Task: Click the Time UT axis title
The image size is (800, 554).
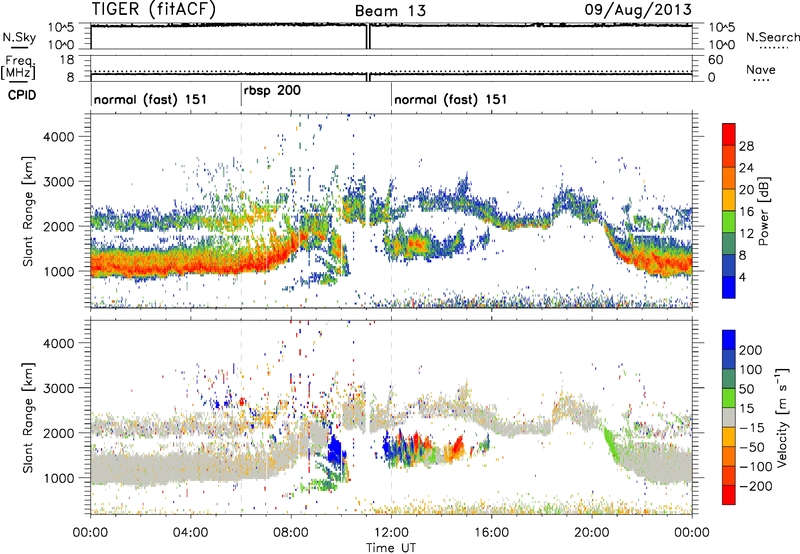Action: (x=391, y=548)
